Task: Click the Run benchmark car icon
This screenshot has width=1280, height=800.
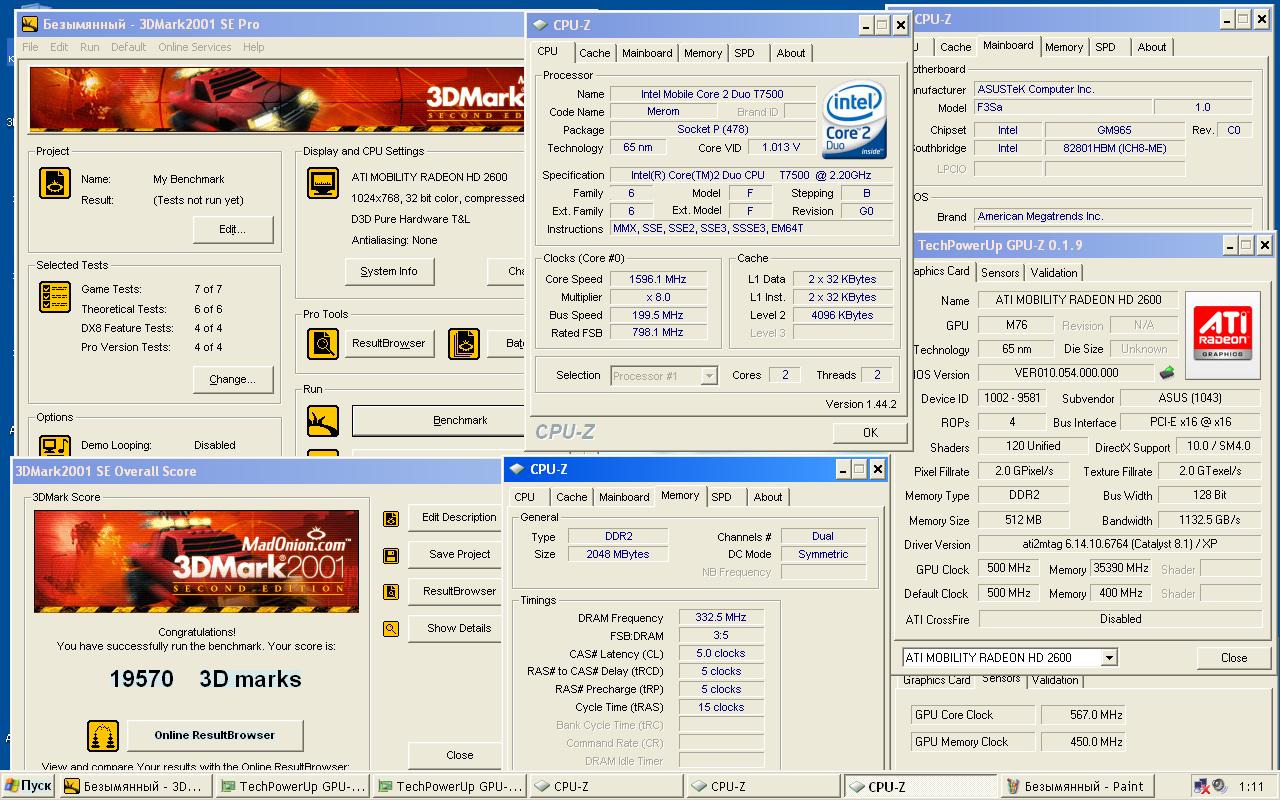Action: [x=323, y=421]
